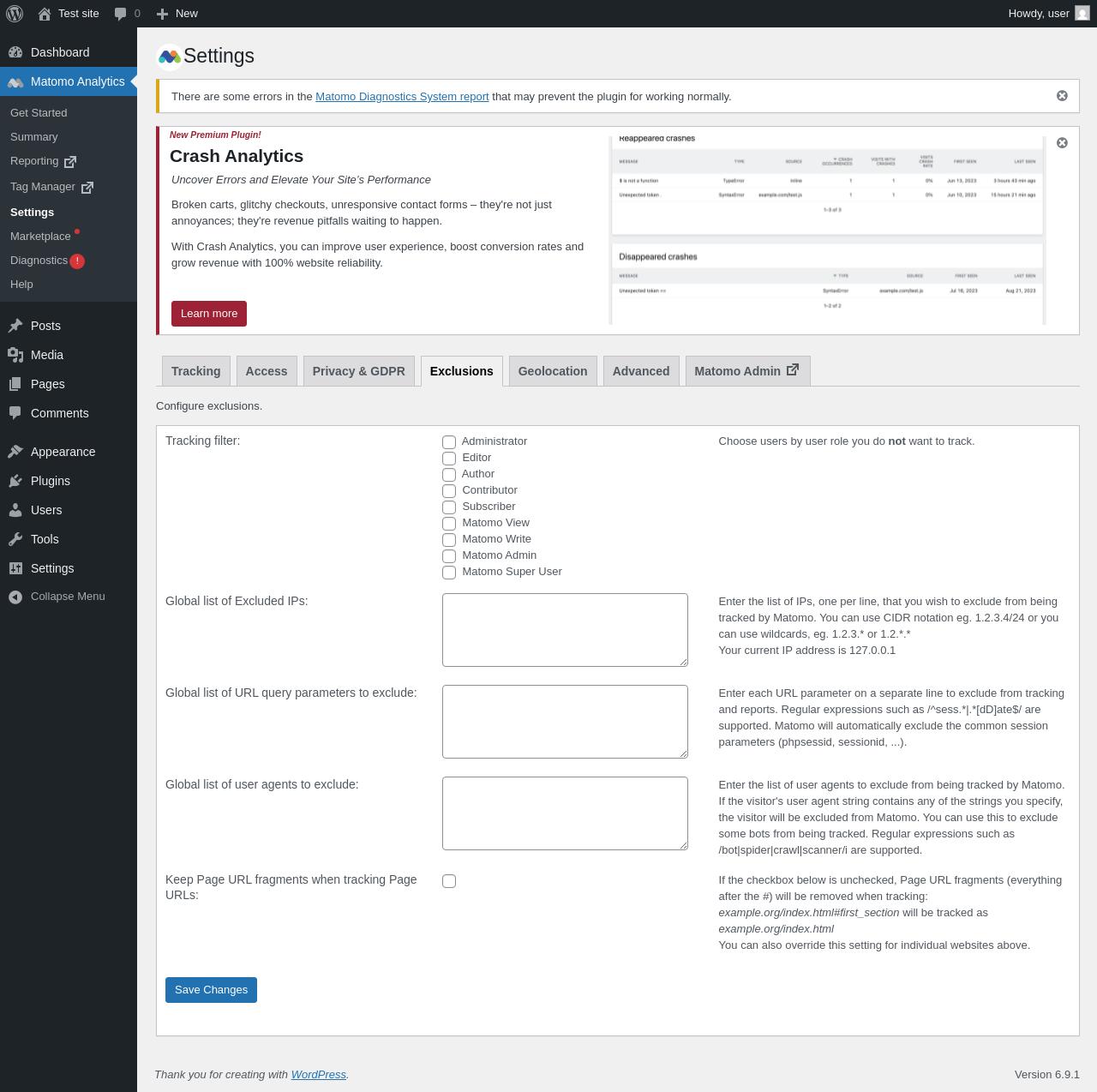Viewport: 1097px width, 1092px height.
Task: Click the Dashboard gauge icon
Action: 15,52
